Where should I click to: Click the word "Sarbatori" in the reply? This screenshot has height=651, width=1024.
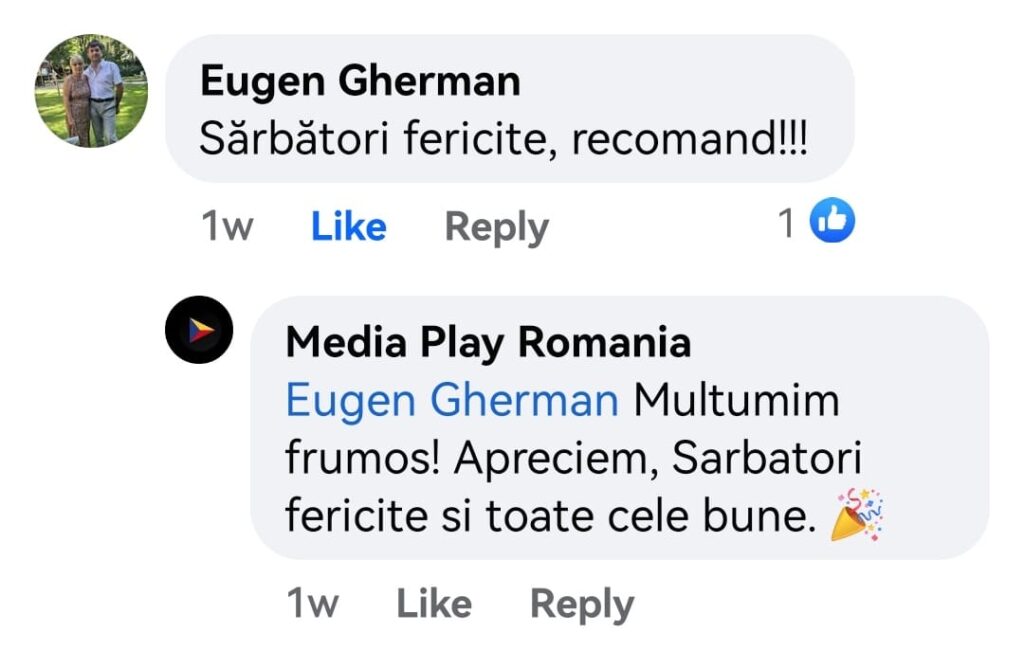[767, 459]
